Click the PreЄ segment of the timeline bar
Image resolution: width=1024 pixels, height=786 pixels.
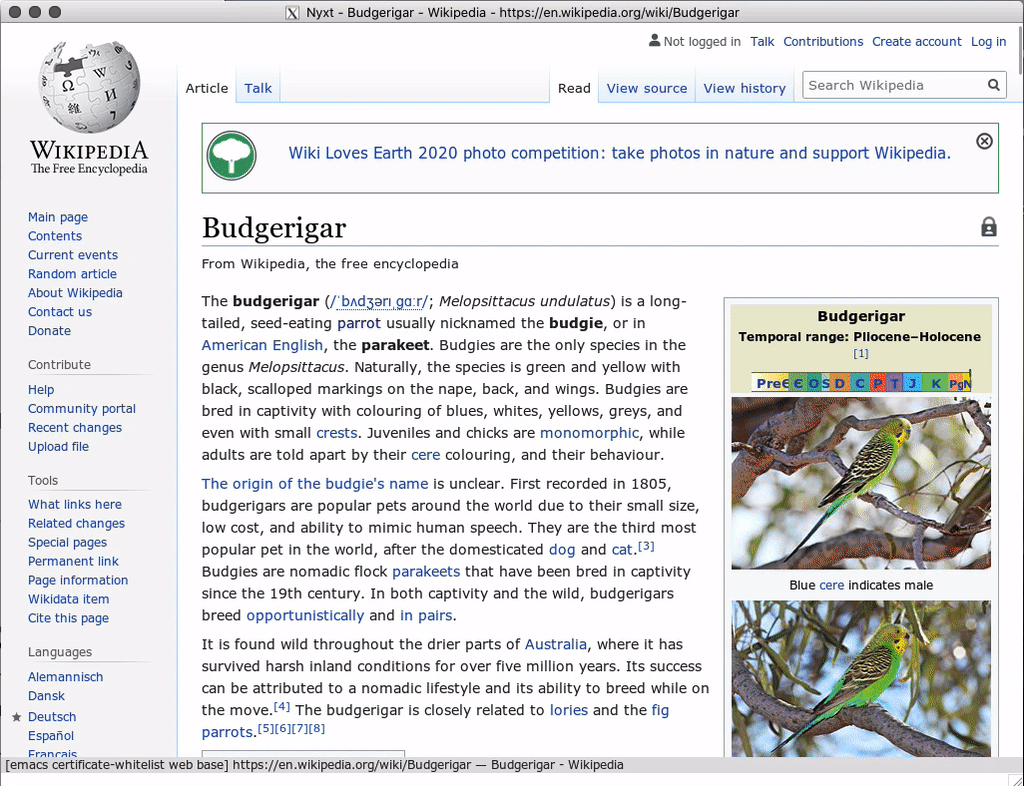[x=771, y=383]
